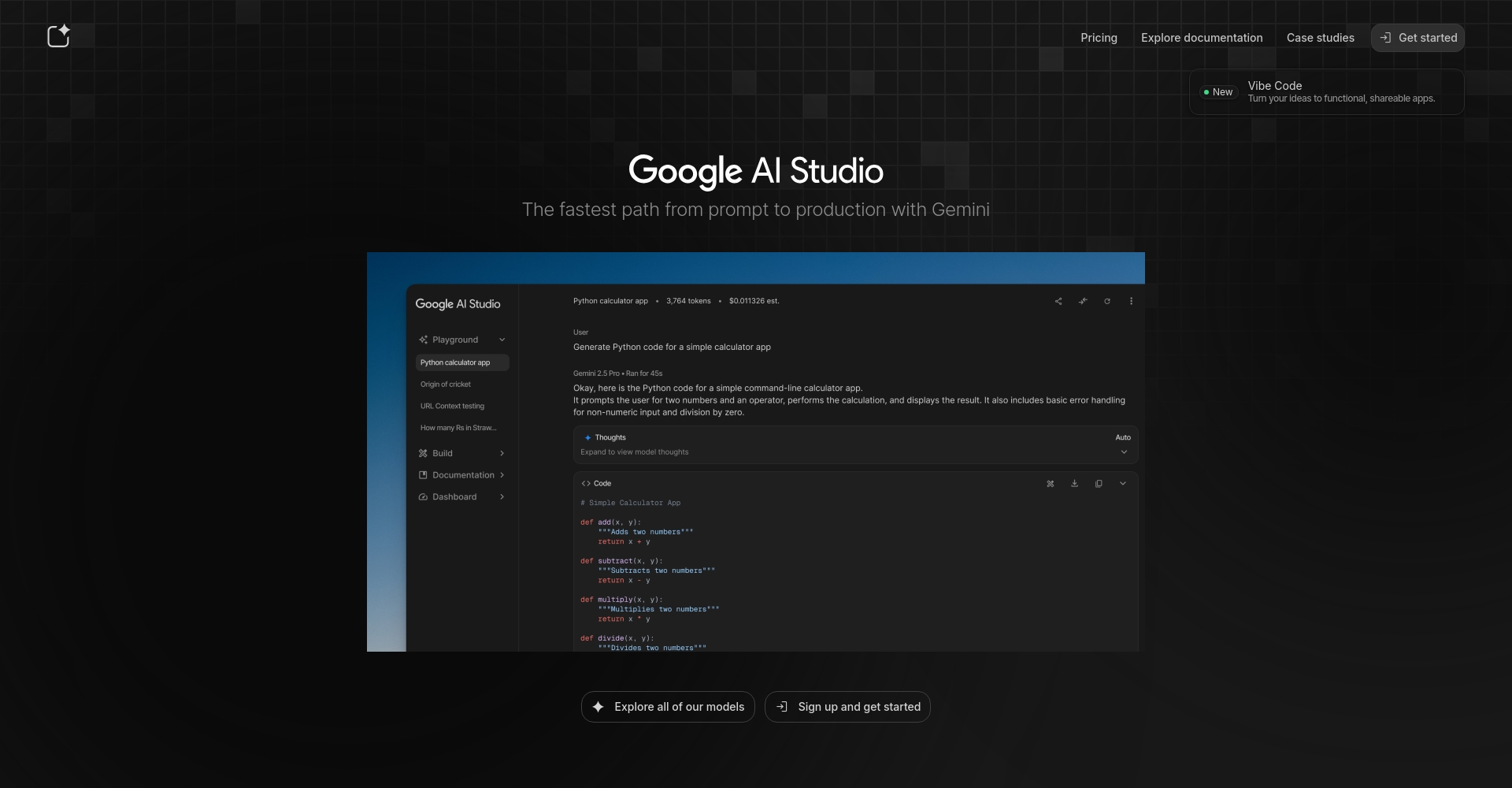Open the three-dot overflow menu for the prompt
Viewport: 1512px width, 788px height.
tap(1132, 301)
